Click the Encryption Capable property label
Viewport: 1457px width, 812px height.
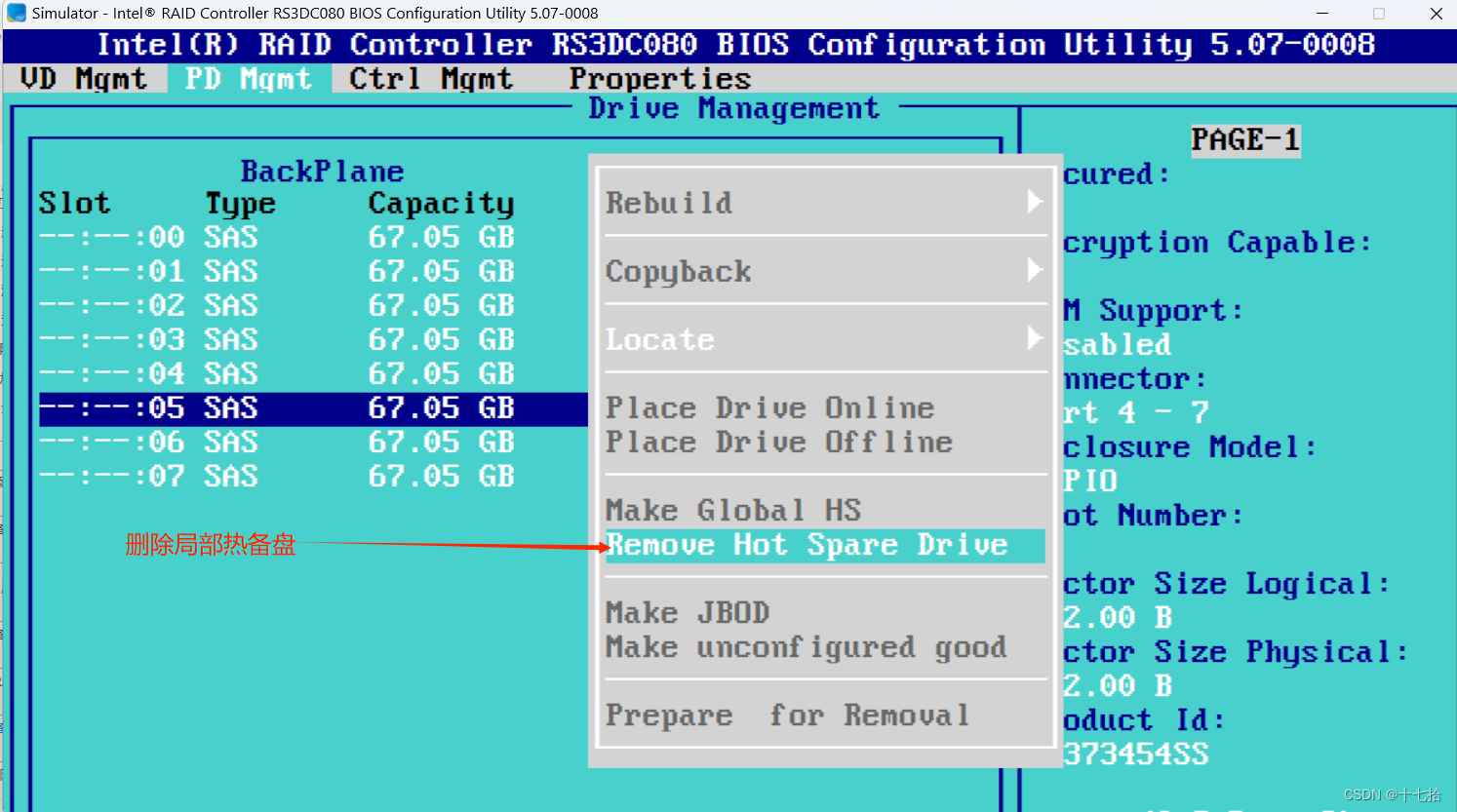(1217, 243)
